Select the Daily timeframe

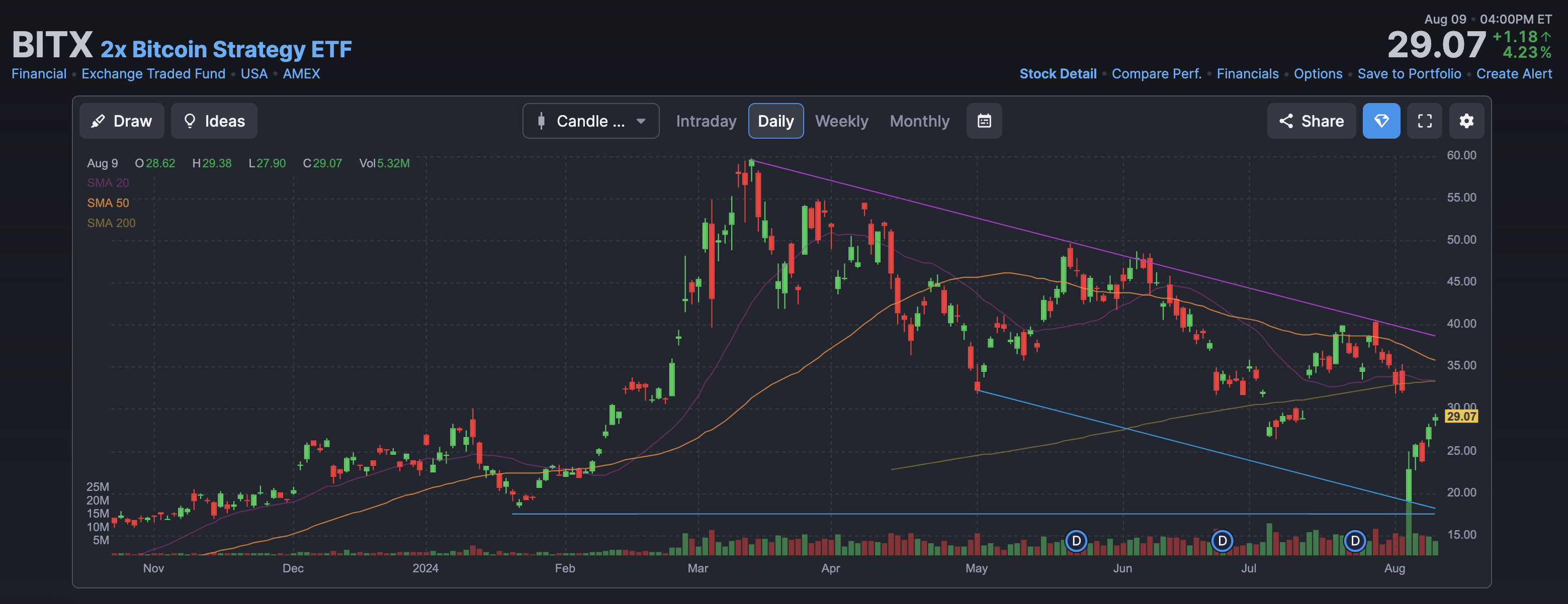click(775, 121)
